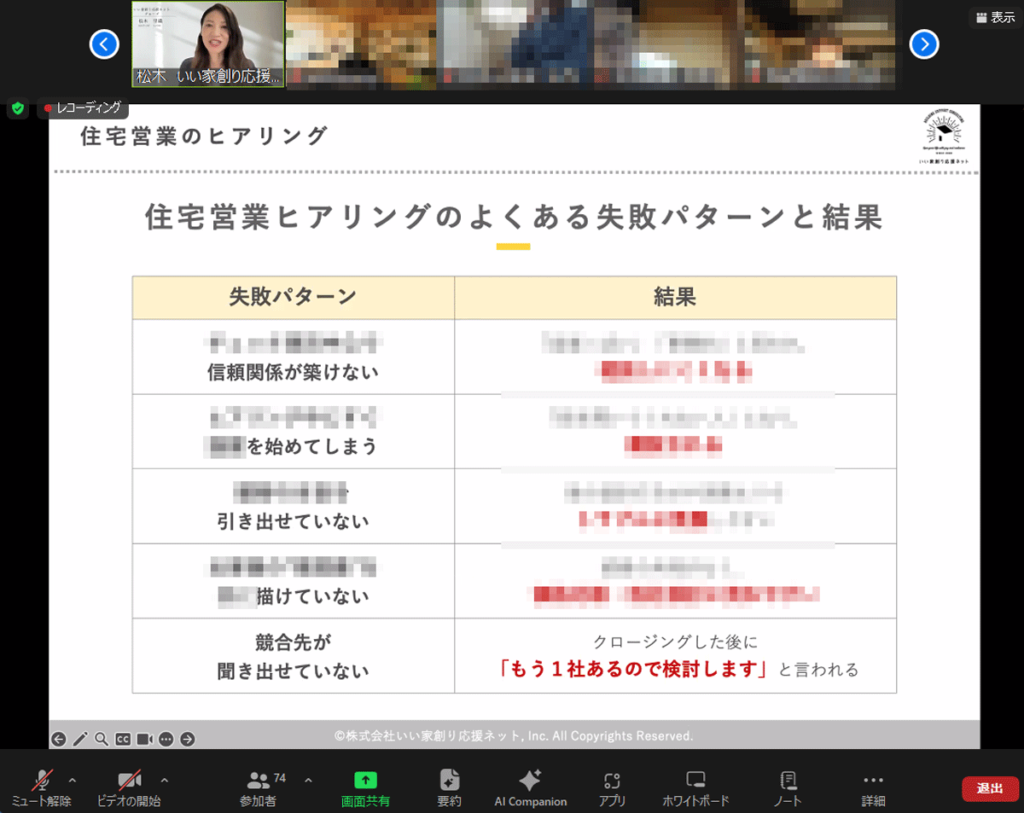Viewport: 1024px width, 813px height.
Task: Open the 表示 view menu
Action: [995, 17]
